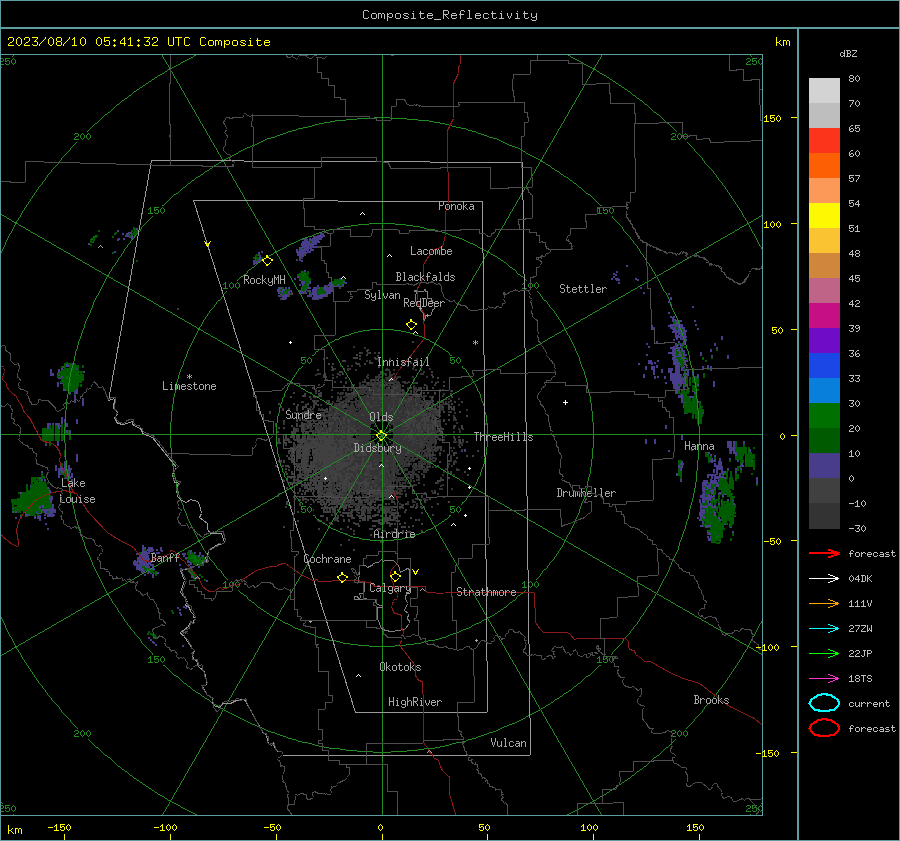Click the Cochrane town label

(327, 559)
